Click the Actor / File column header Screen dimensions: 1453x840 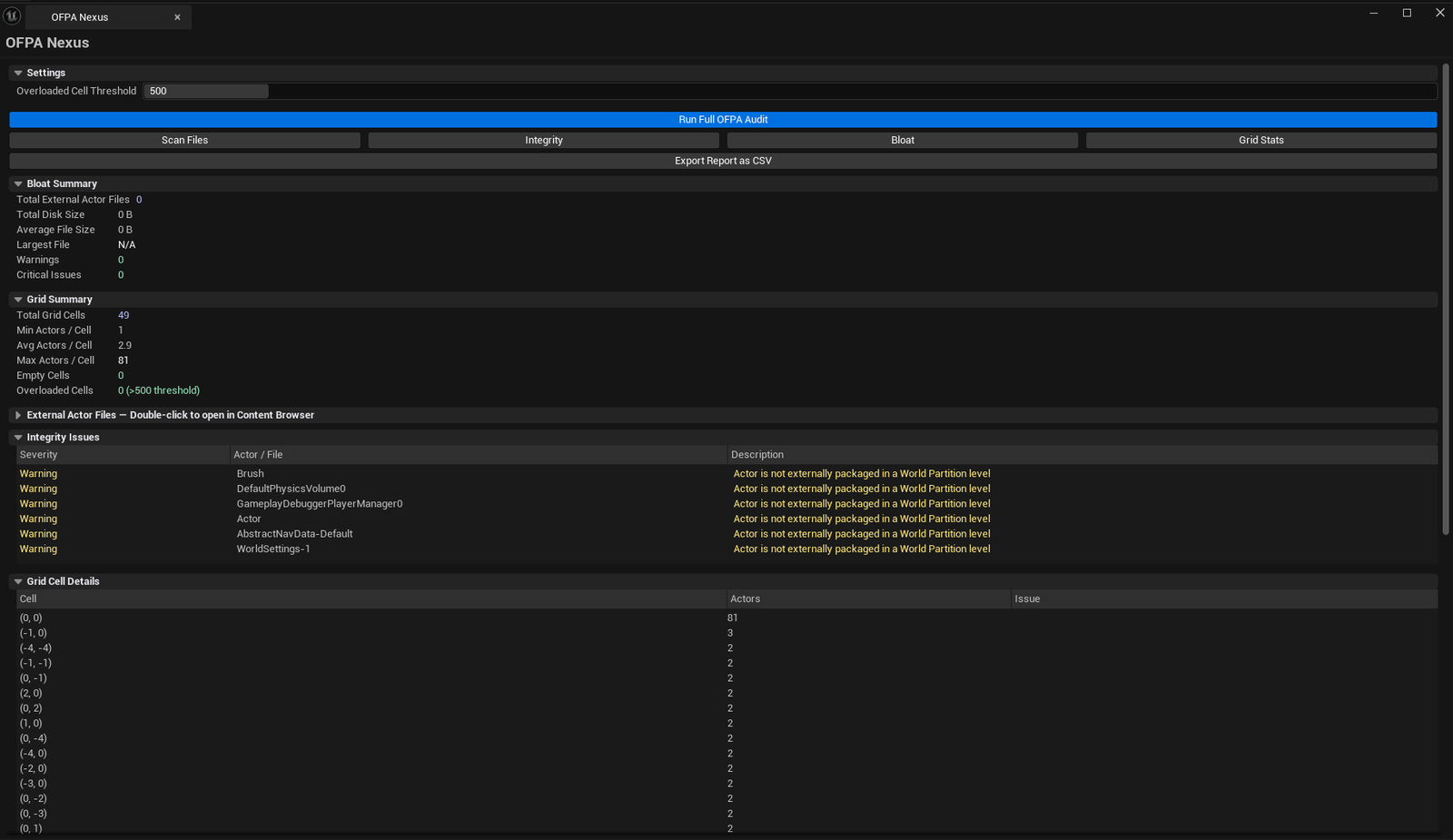[478, 455]
